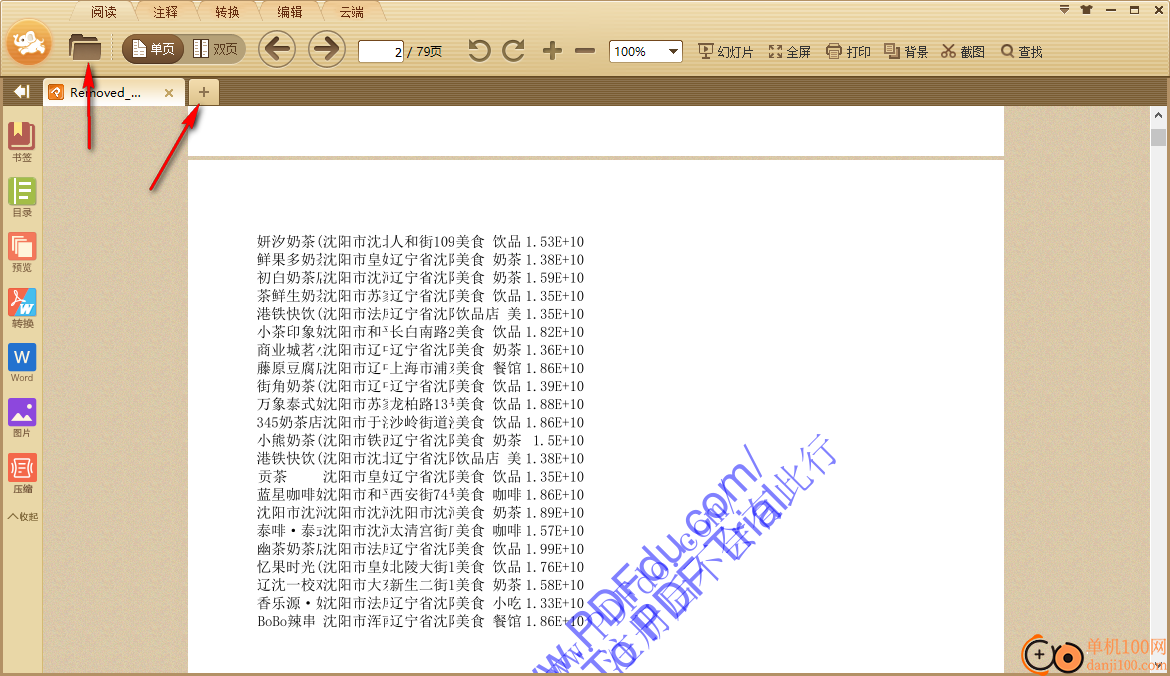This screenshot has height=676, width=1170.
Task: Click the page number input field
Action: tap(381, 51)
